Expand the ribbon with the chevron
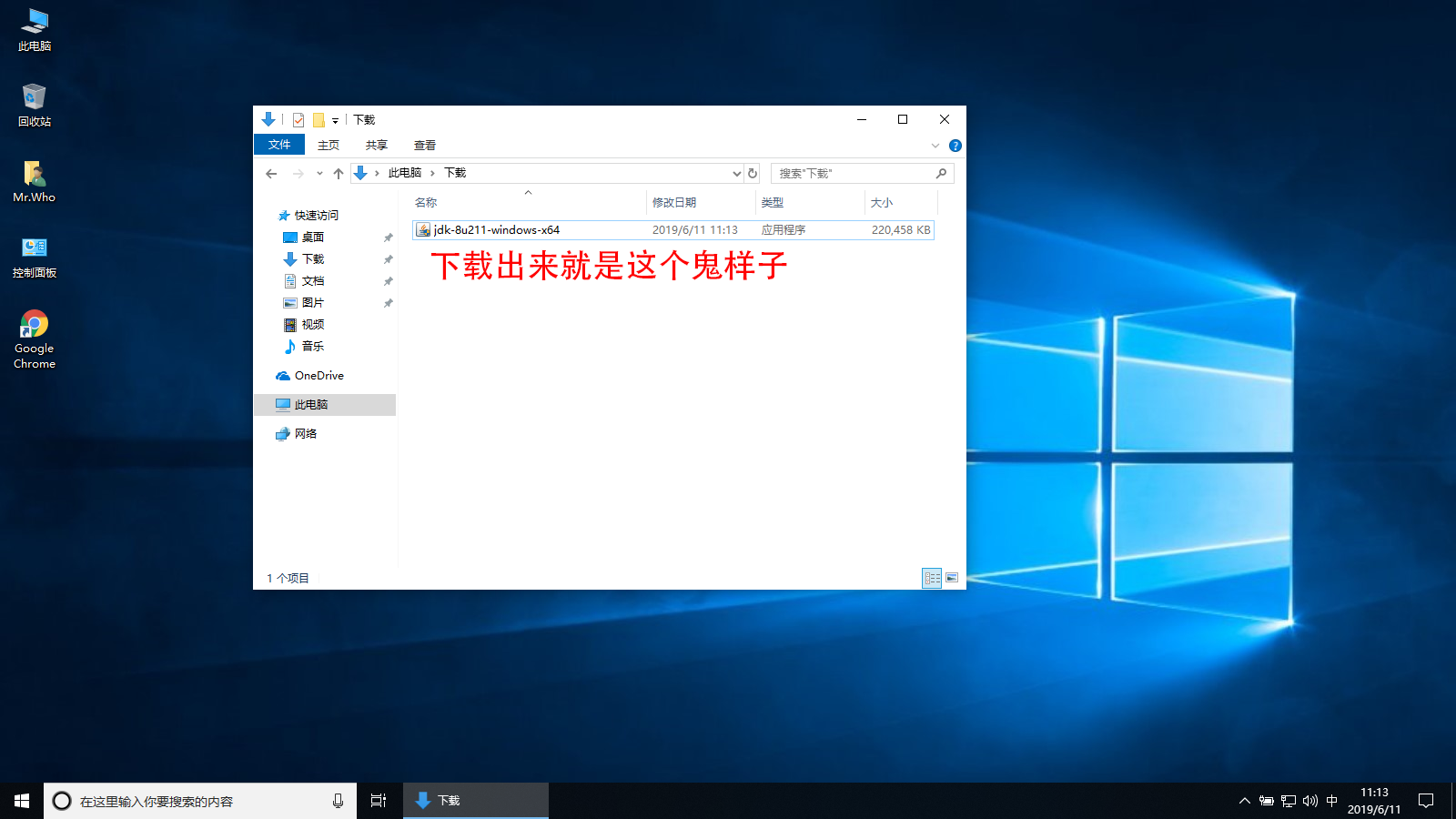The height and width of the screenshot is (819, 1456). click(935, 146)
